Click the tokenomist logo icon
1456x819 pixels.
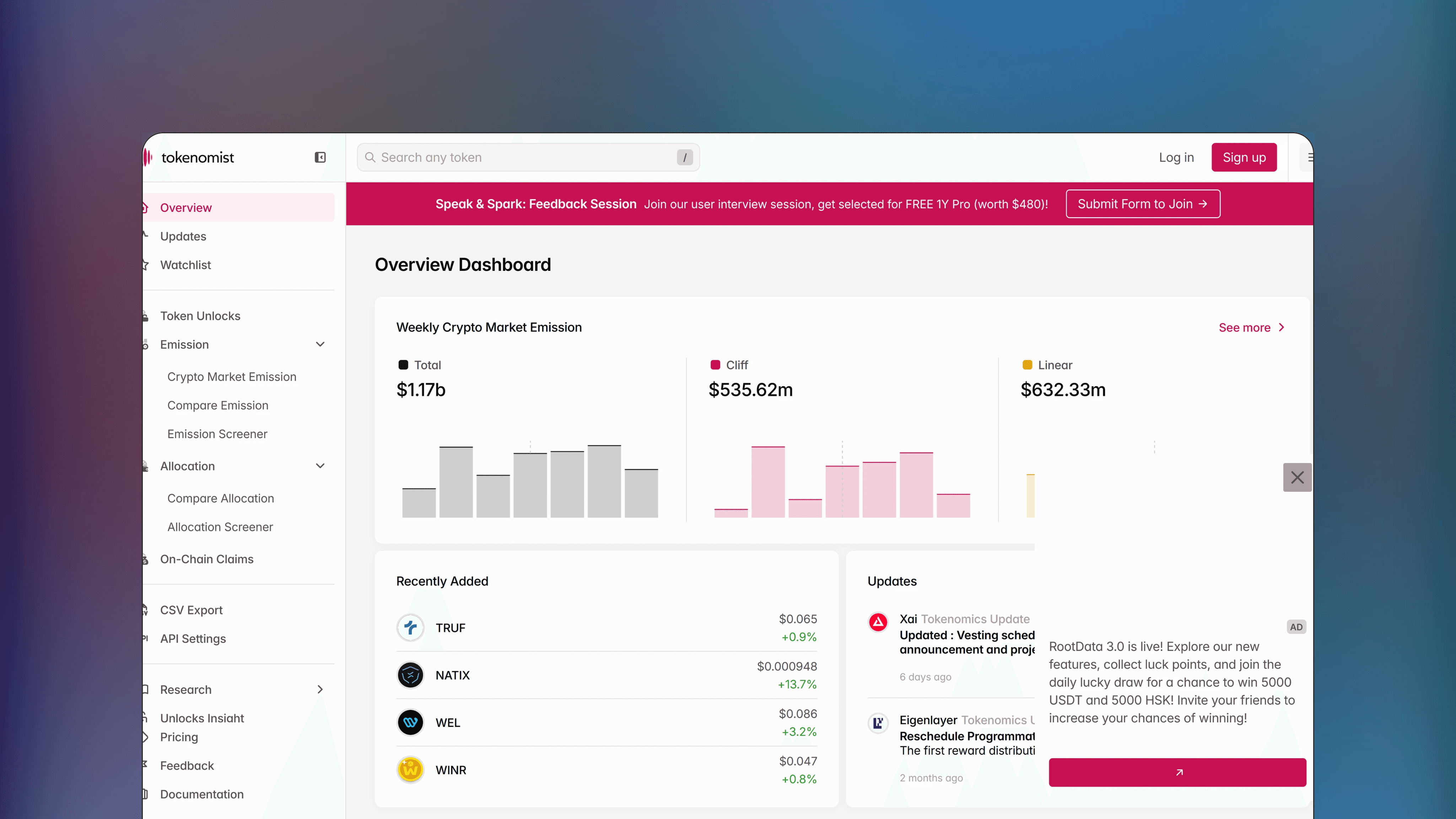[148, 157]
